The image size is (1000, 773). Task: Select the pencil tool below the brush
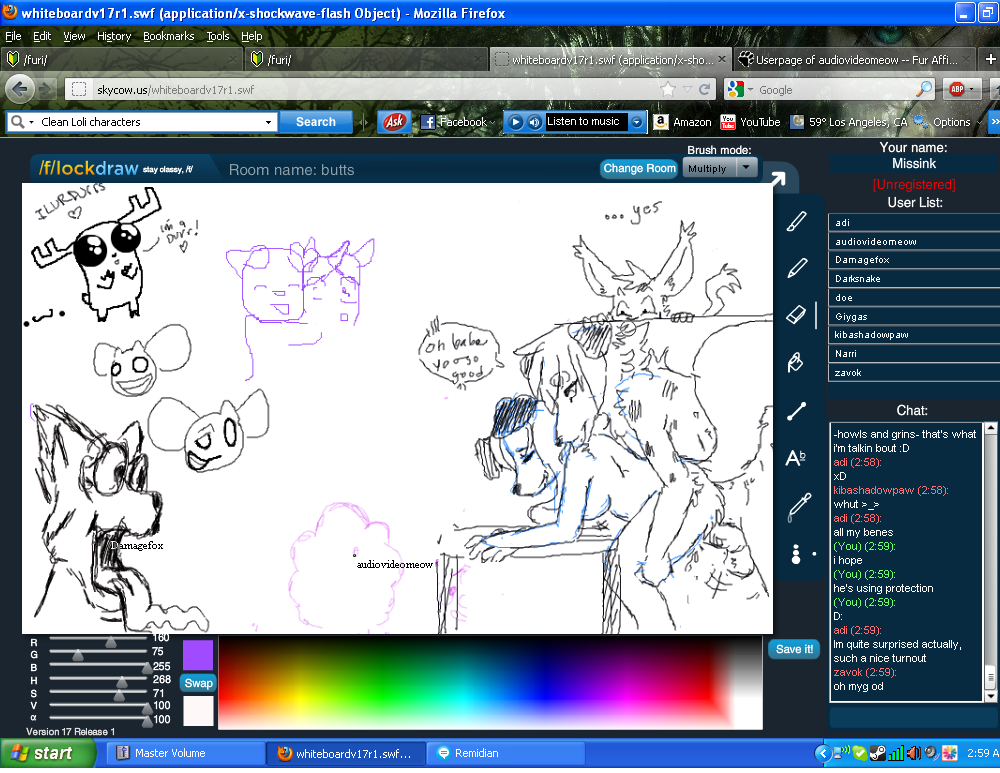pos(797,268)
